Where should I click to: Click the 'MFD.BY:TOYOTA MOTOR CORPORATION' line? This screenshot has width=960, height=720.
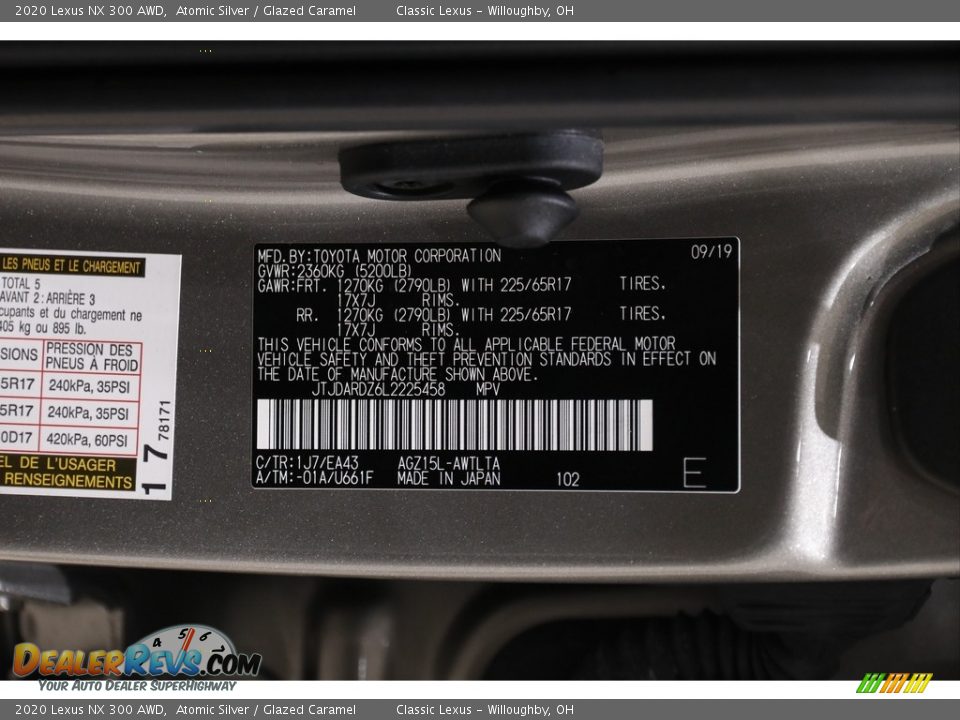click(379, 255)
